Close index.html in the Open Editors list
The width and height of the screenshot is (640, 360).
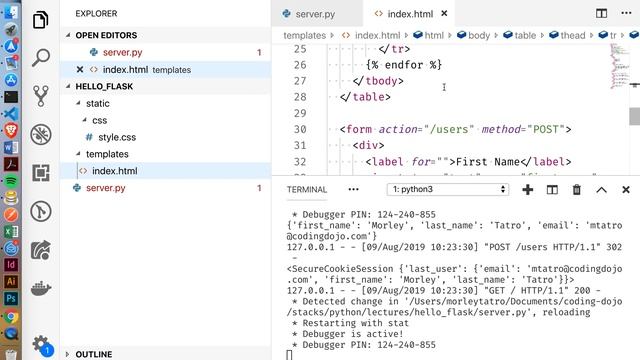coord(80,69)
